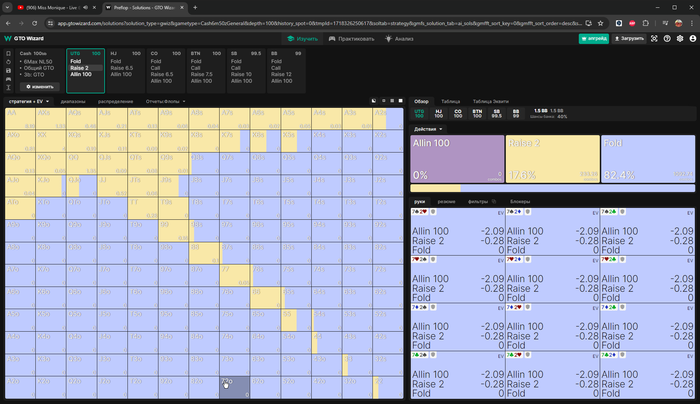The width and height of the screenshot is (700, 404).
Task: Click the GTO Wizard logo
Action: [x=24, y=39]
